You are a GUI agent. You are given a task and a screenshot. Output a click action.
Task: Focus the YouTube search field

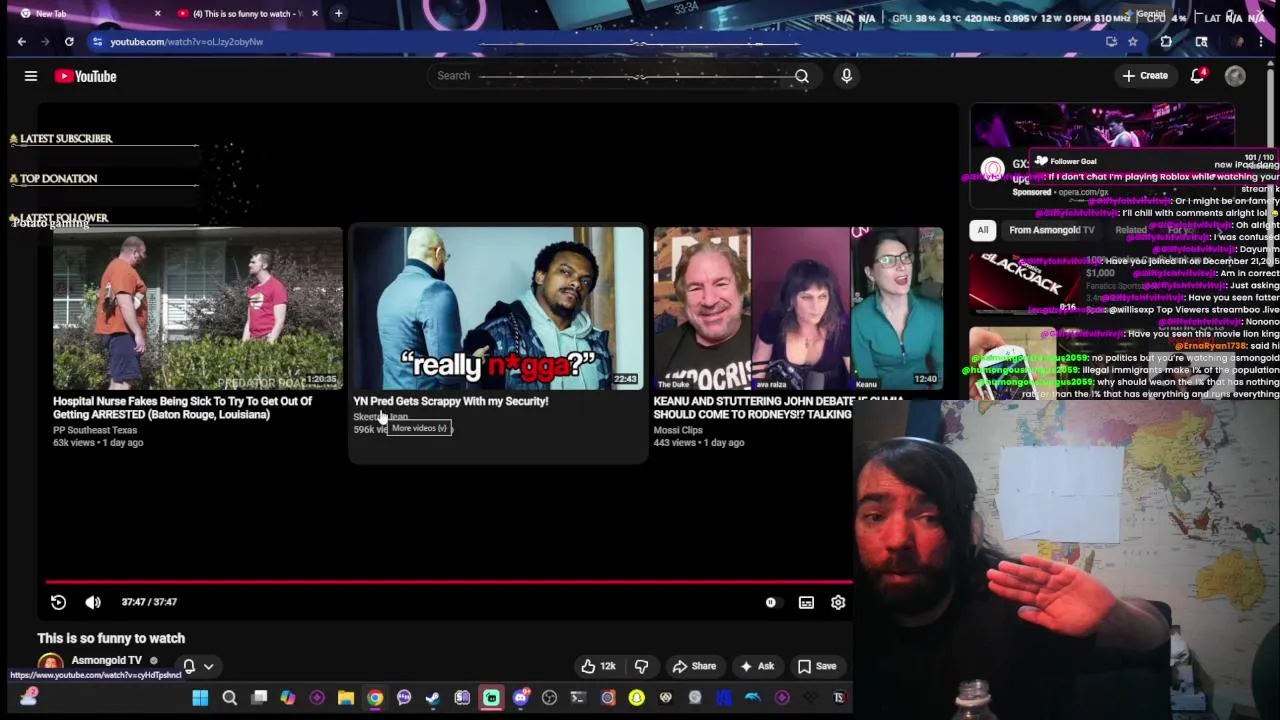click(610, 76)
